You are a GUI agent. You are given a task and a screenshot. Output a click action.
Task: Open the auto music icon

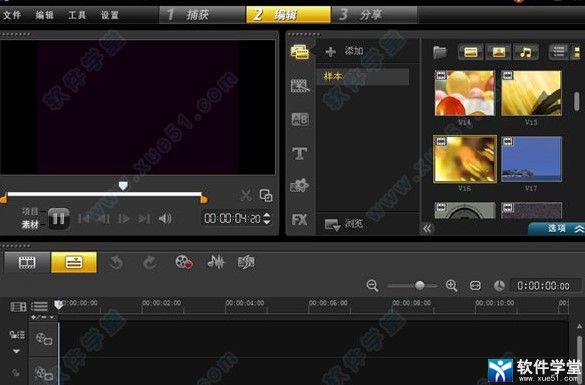246,262
